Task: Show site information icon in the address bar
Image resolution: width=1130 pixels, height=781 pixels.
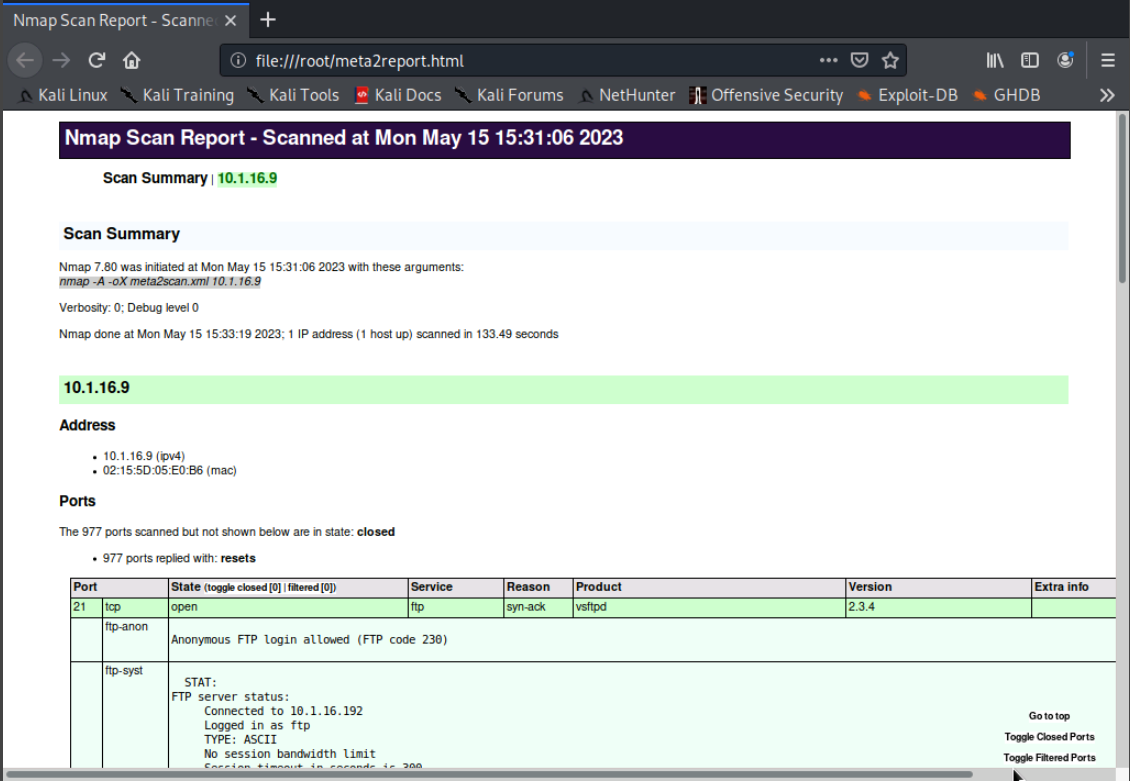Action: pos(238,61)
